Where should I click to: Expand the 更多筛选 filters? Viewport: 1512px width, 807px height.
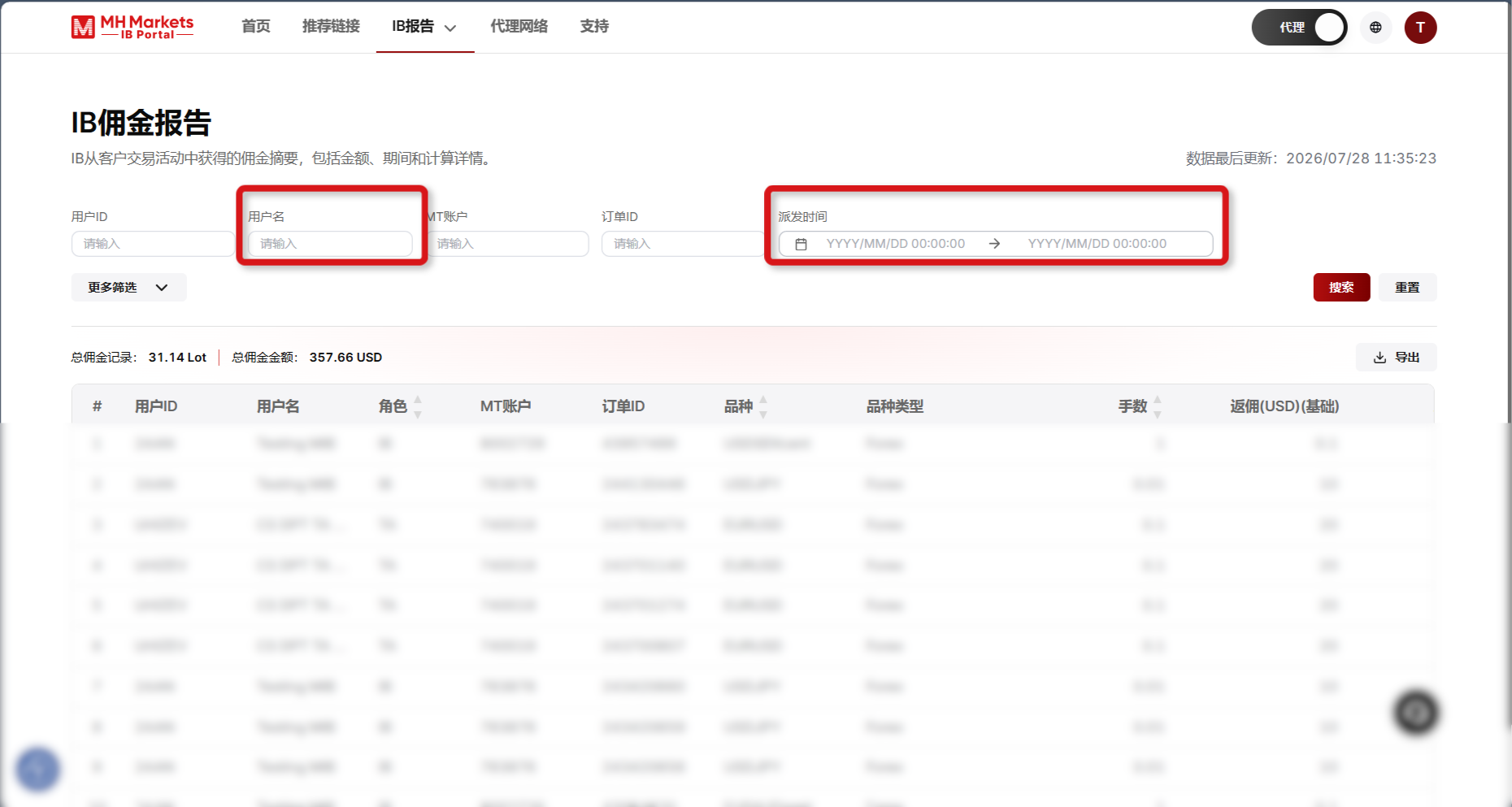[x=128, y=288]
